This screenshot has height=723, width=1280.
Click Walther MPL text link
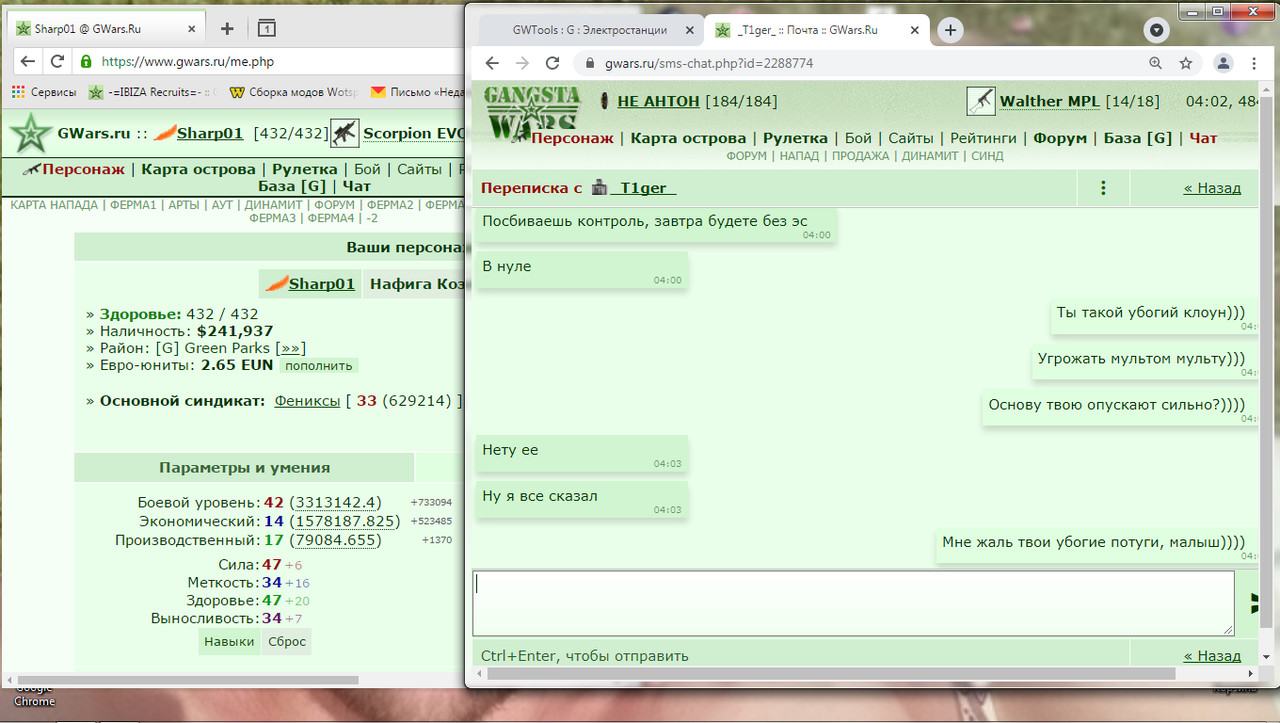[x=1050, y=101]
